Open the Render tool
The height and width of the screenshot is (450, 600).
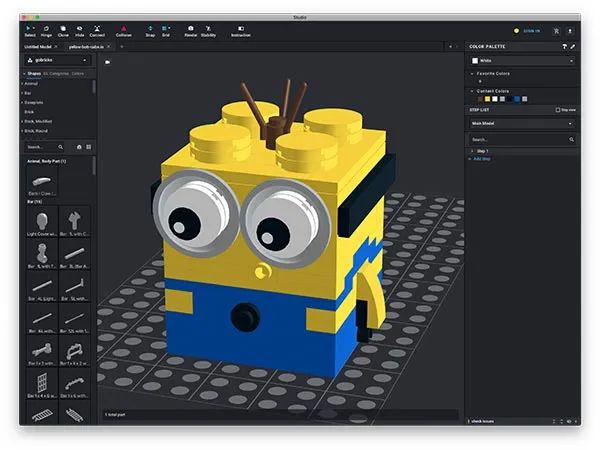coord(191,31)
